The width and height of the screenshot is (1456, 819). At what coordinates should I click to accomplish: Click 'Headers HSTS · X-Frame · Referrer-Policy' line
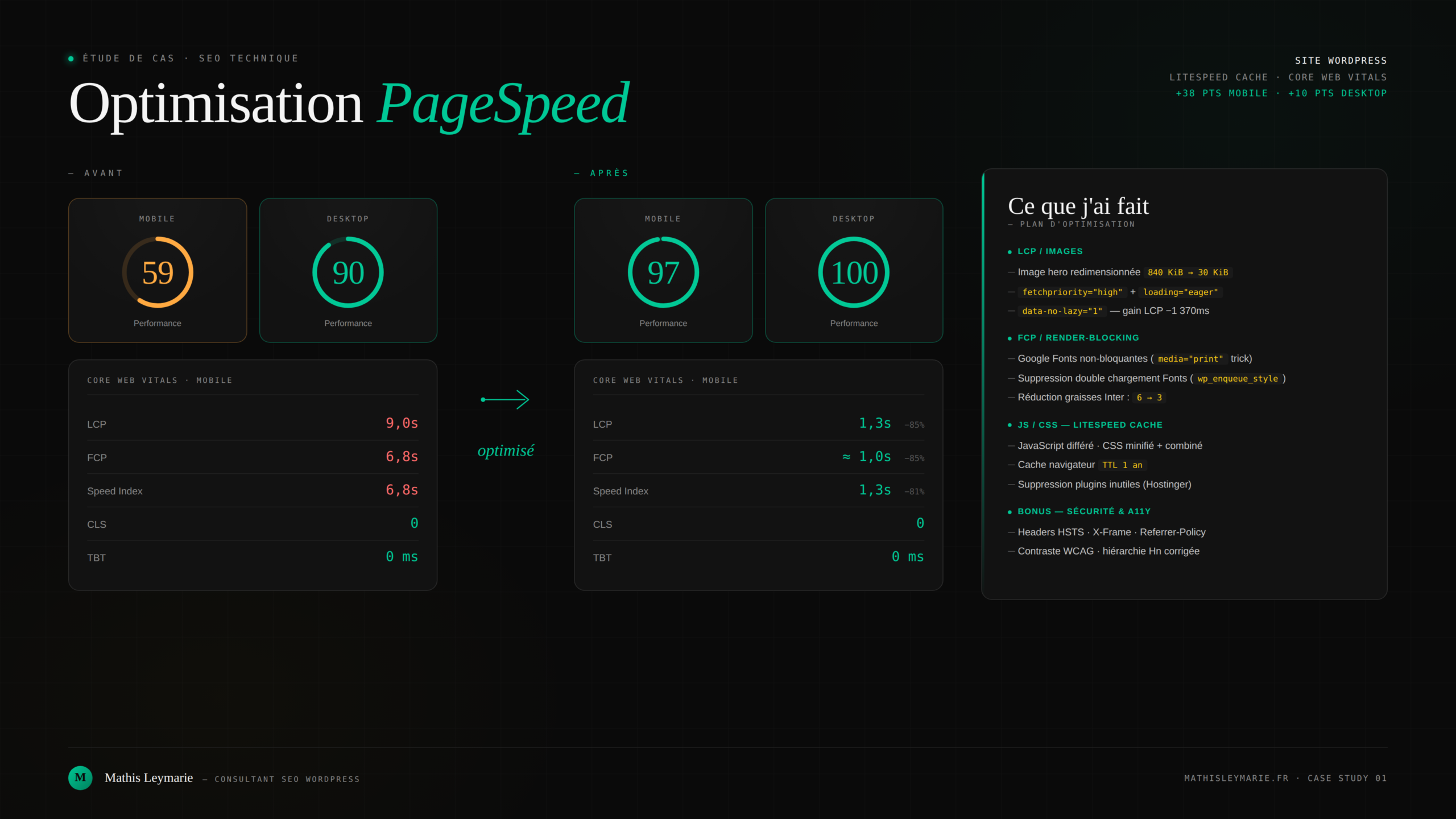coord(1111,532)
